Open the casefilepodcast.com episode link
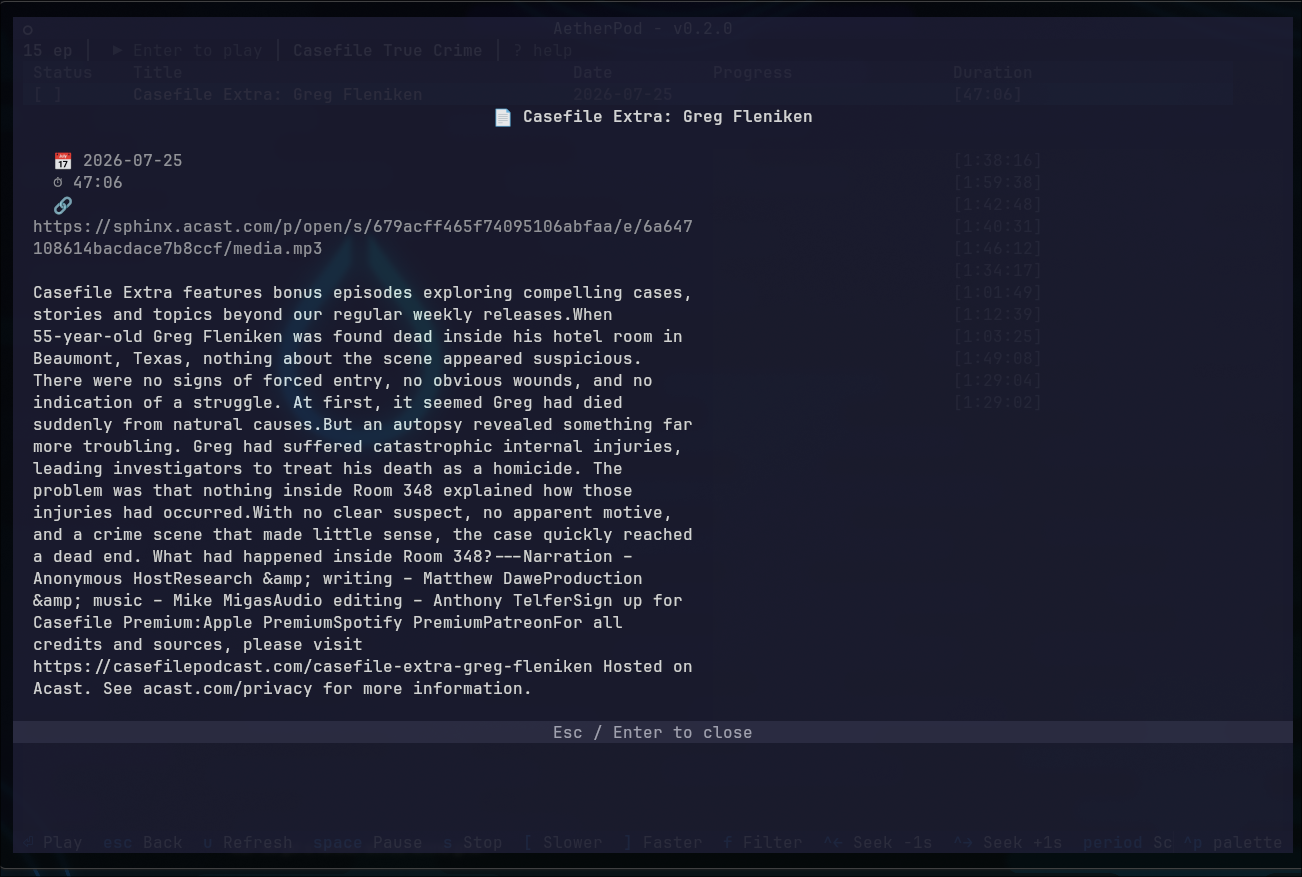This screenshot has height=877, width=1302. pos(313,666)
